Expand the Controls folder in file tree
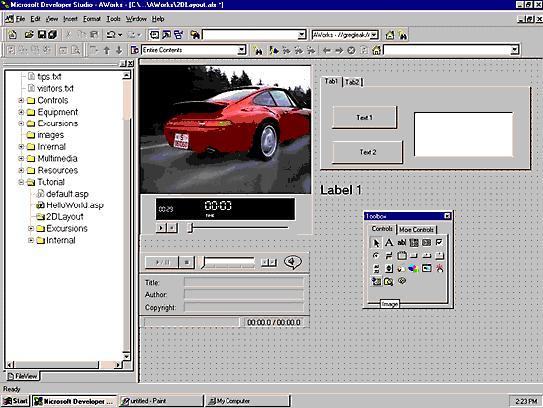This screenshot has width=543, height=408. tap(21, 100)
